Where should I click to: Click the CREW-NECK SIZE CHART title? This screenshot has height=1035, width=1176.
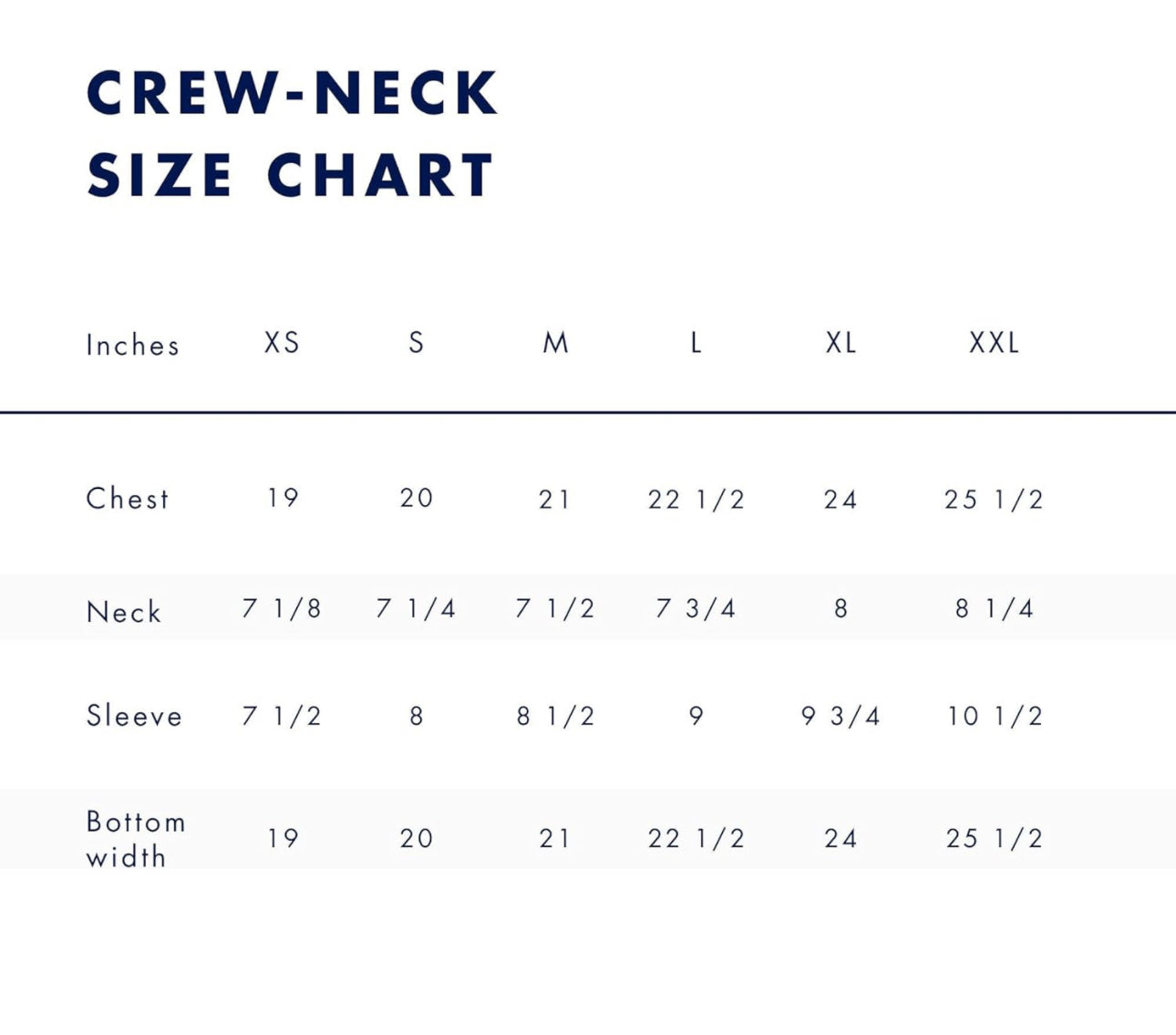[292, 134]
